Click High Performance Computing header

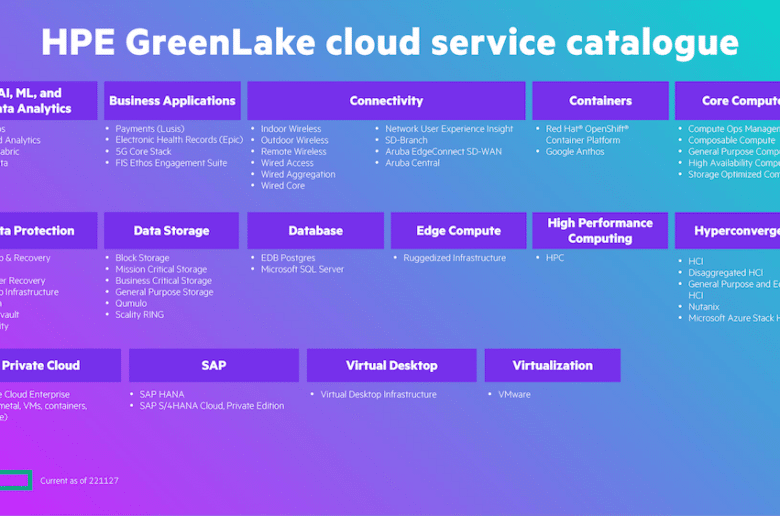[600, 230]
